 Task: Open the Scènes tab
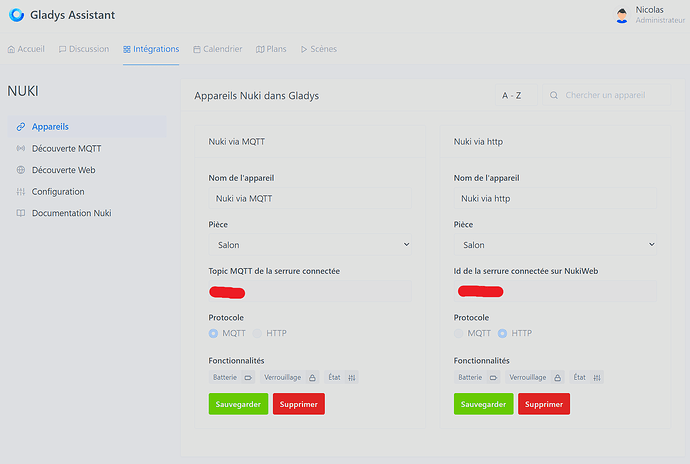pos(317,49)
